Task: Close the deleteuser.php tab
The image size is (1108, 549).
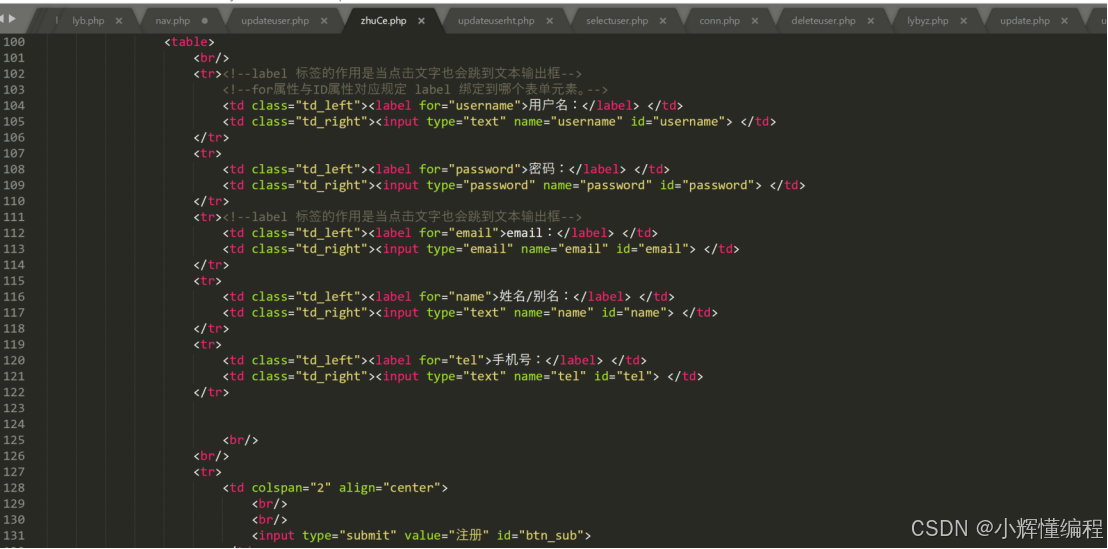Action: click(871, 20)
